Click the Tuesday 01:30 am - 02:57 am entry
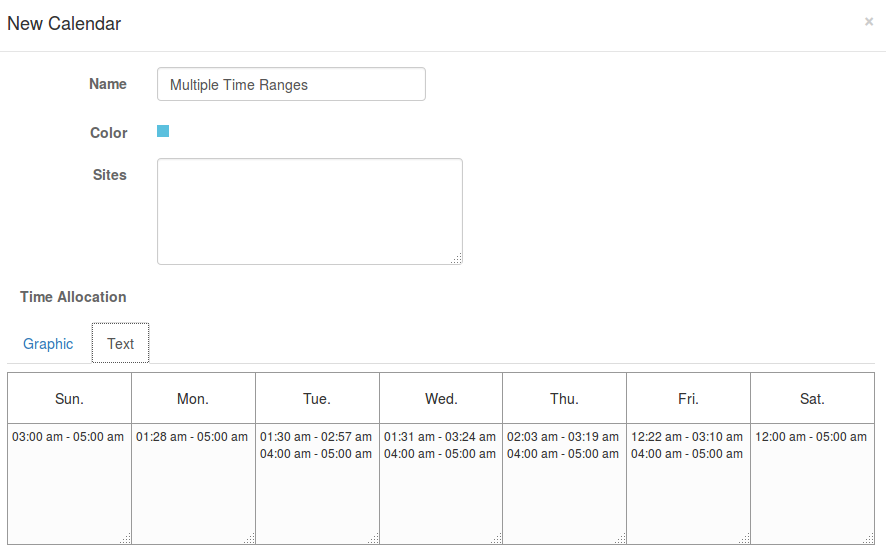The height and width of the screenshot is (555, 886). (316, 437)
